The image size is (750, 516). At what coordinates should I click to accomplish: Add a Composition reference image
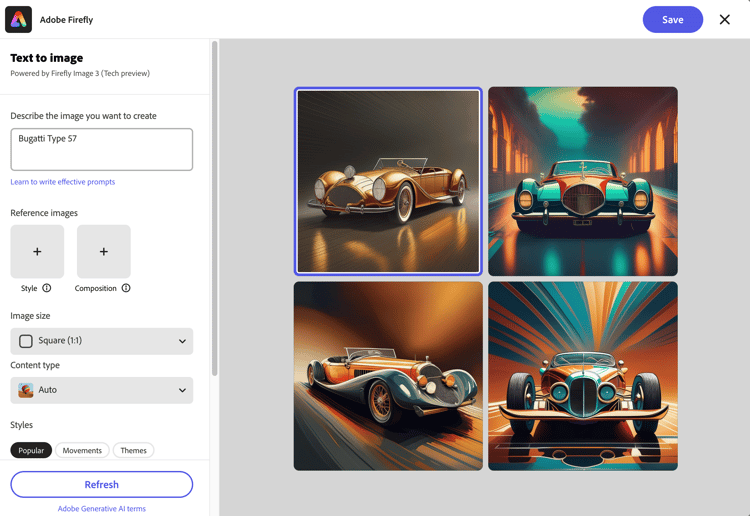click(x=103, y=251)
